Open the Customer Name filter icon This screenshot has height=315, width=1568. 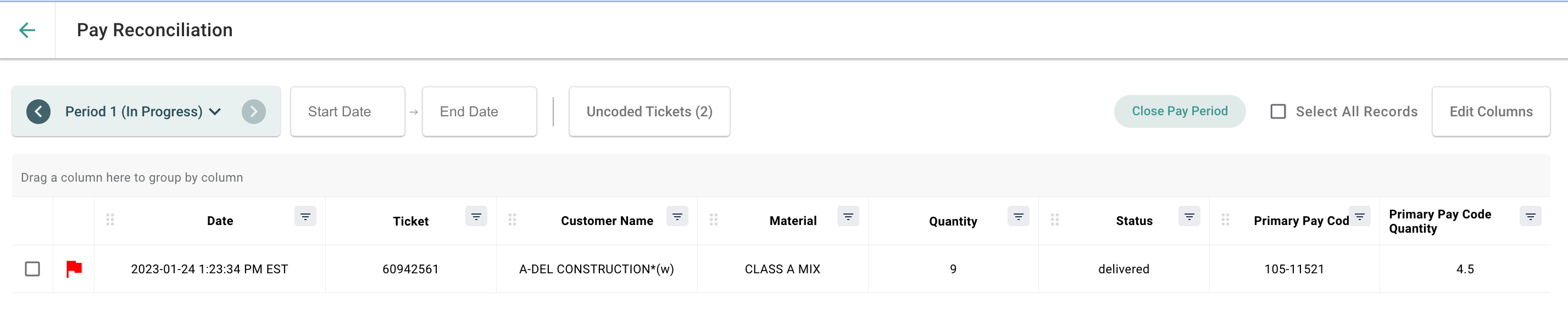click(x=677, y=216)
